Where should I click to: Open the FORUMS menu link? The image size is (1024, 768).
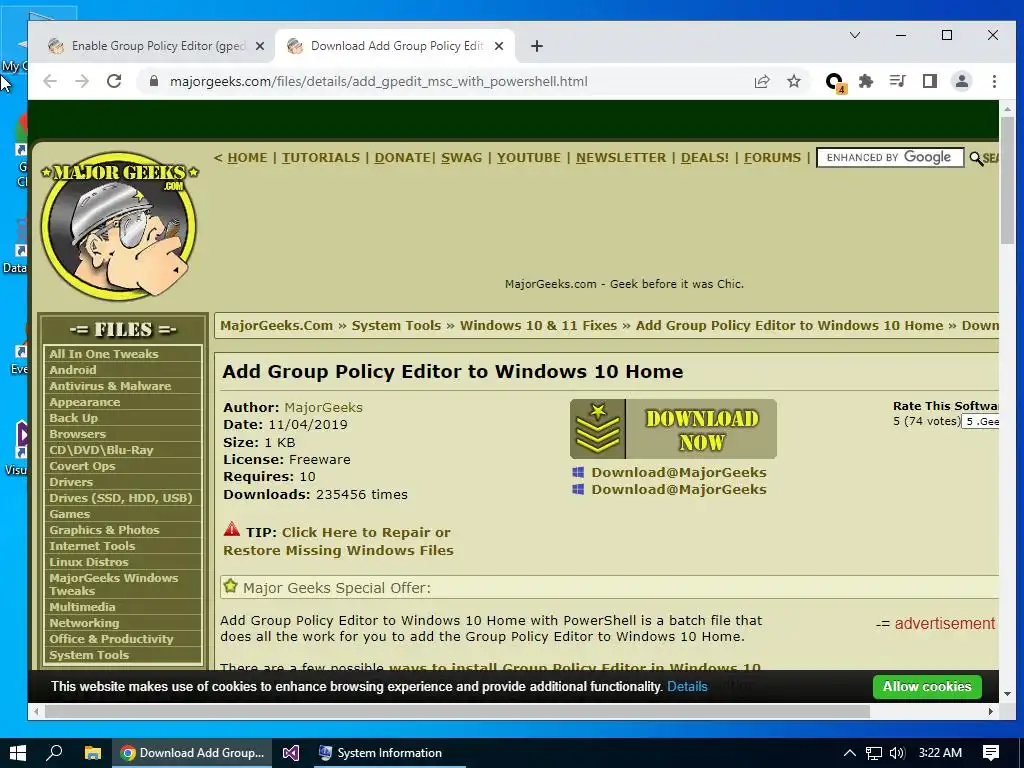click(x=773, y=158)
